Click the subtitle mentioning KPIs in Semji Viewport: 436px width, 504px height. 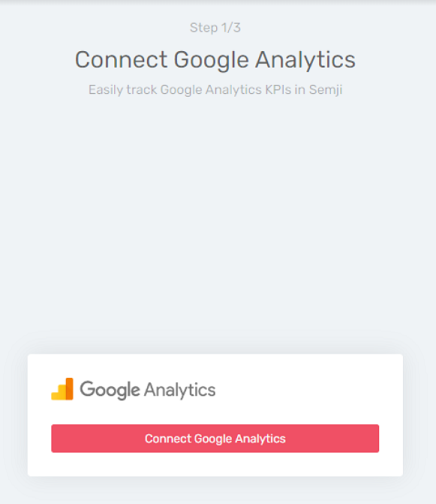coord(215,90)
